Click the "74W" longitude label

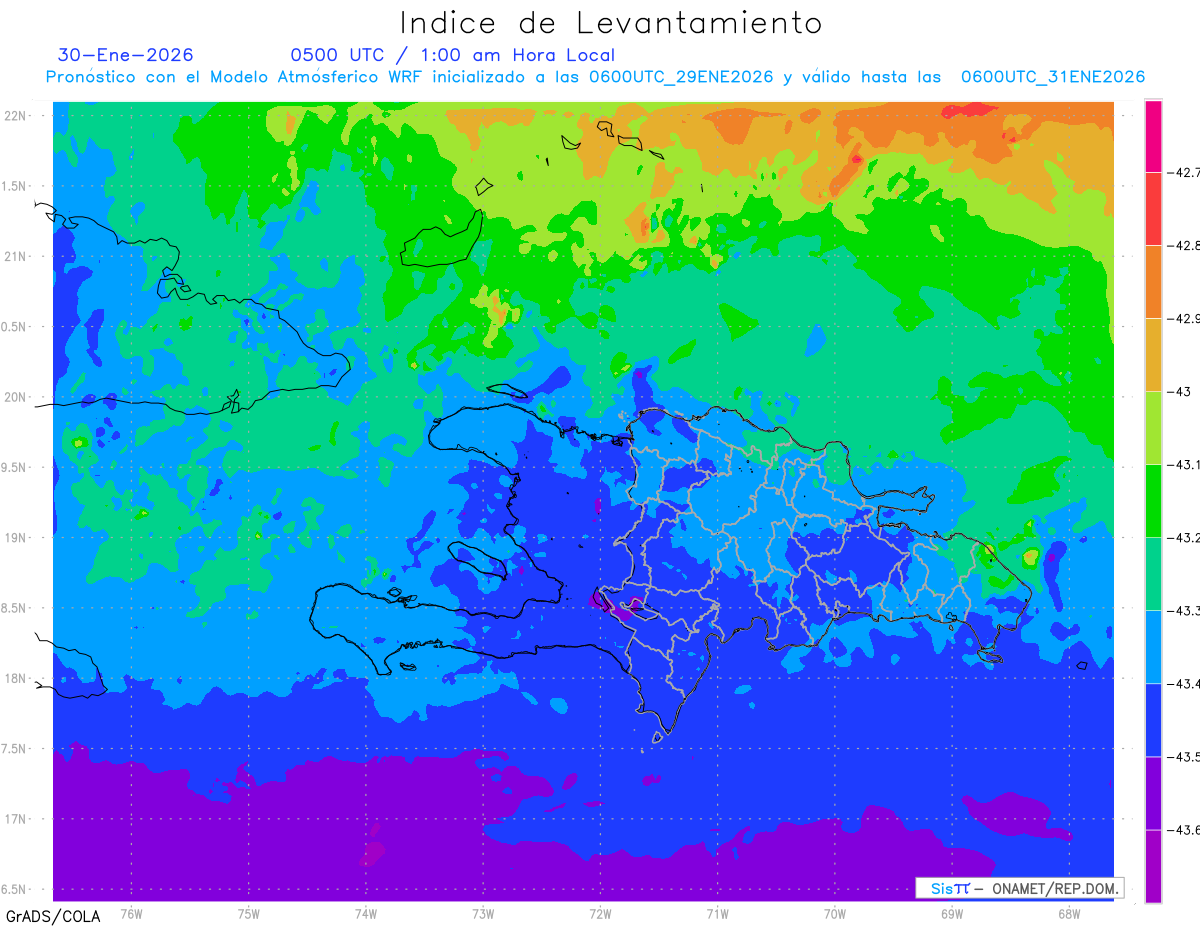pos(366,914)
